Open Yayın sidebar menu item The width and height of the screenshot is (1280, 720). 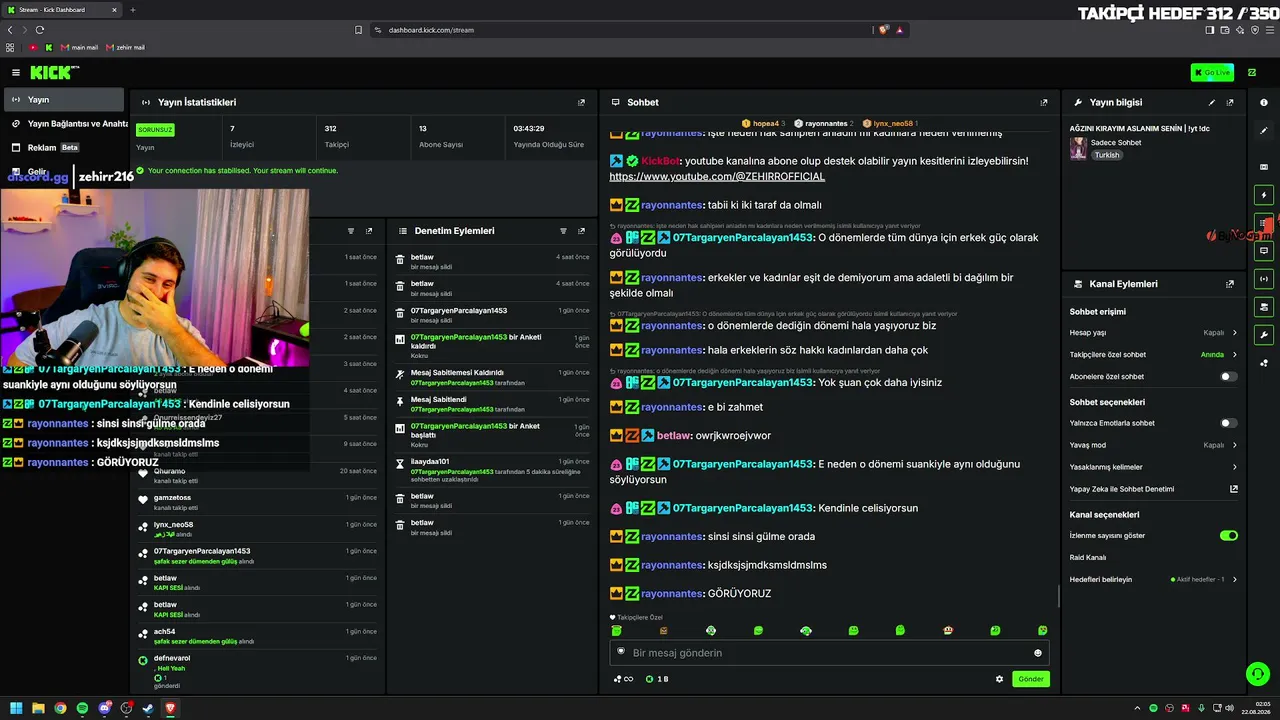pyautogui.click(x=64, y=100)
